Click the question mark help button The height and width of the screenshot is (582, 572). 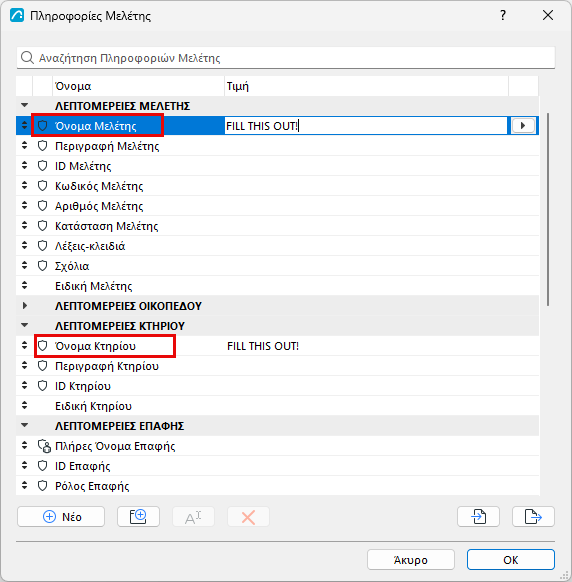tap(503, 16)
